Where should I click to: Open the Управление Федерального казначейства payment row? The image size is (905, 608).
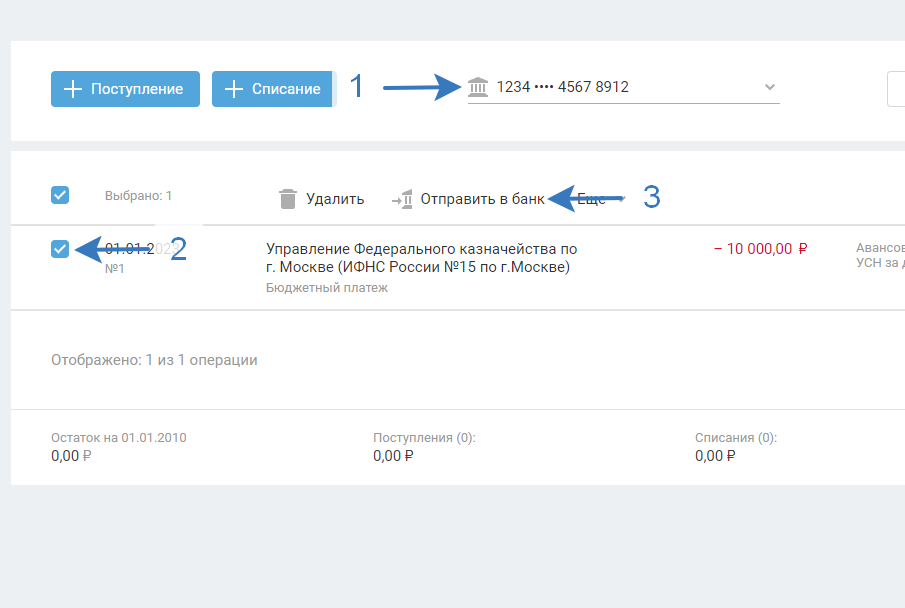(x=421, y=257)
